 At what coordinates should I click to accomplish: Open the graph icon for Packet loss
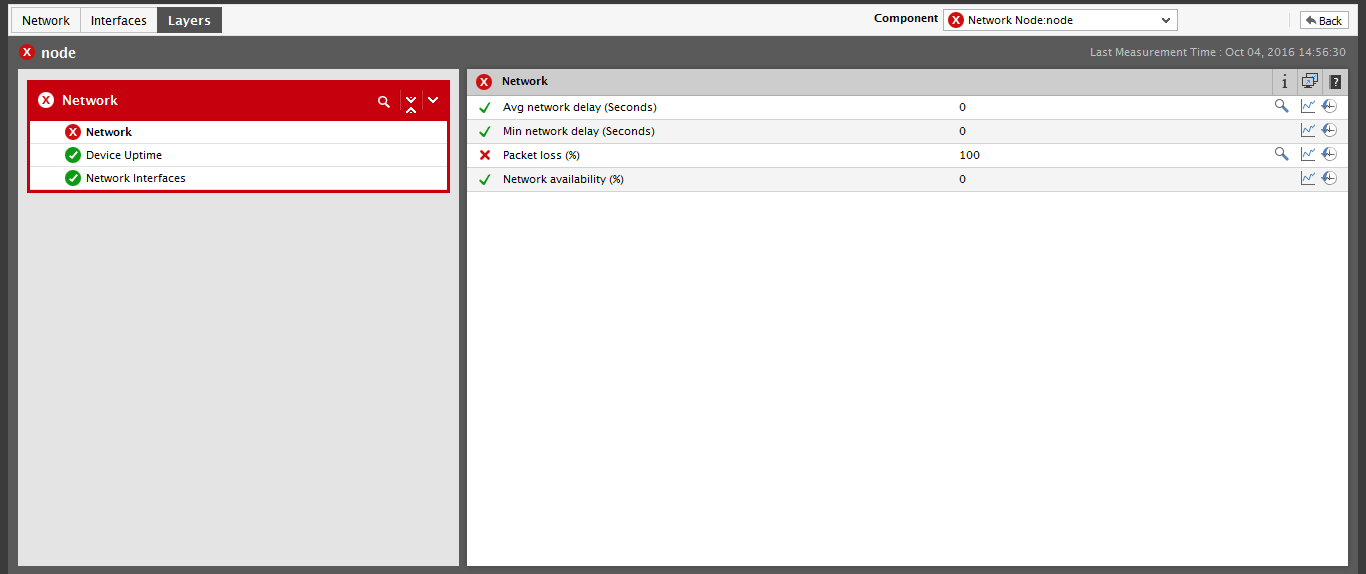click(1308, 154)
